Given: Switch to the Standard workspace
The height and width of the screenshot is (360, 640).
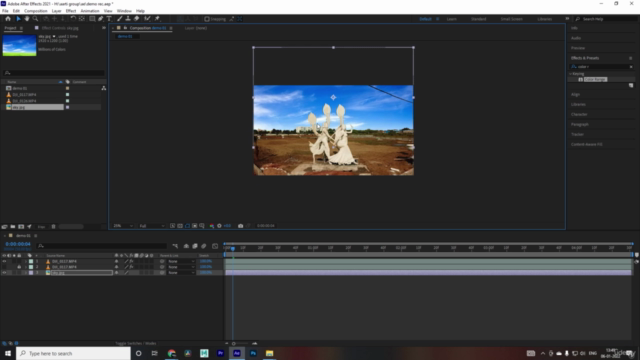Looking at the screenshot, I should pos(478,19).
